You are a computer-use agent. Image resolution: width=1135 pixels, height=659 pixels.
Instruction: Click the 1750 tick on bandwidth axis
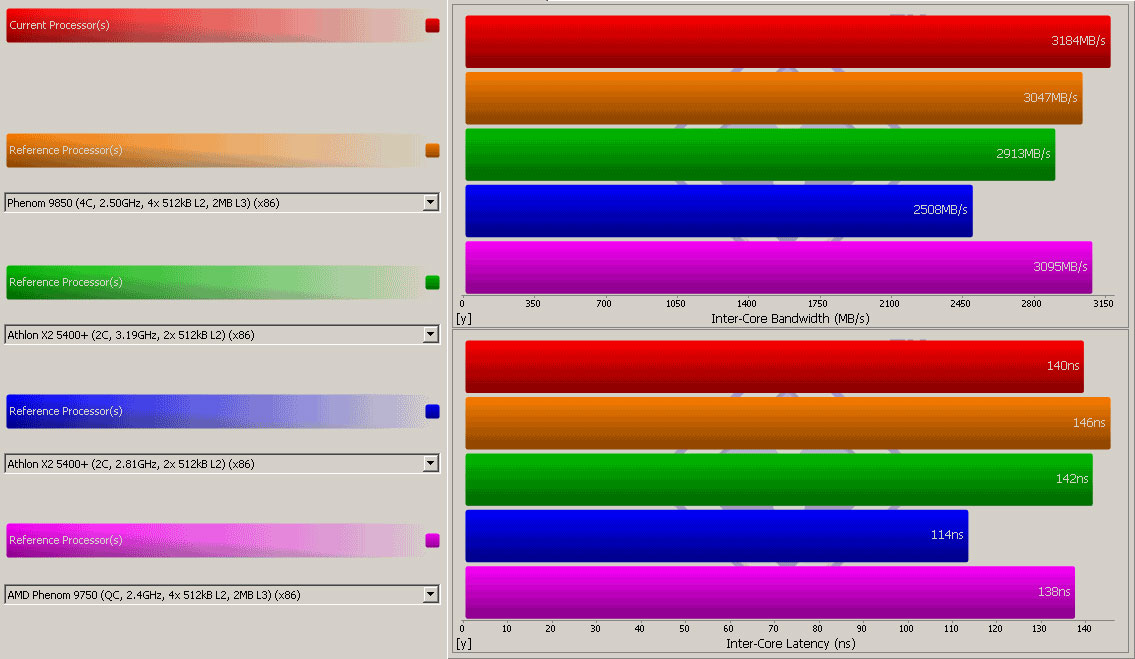pyautogui.click(x=817, y=303)
